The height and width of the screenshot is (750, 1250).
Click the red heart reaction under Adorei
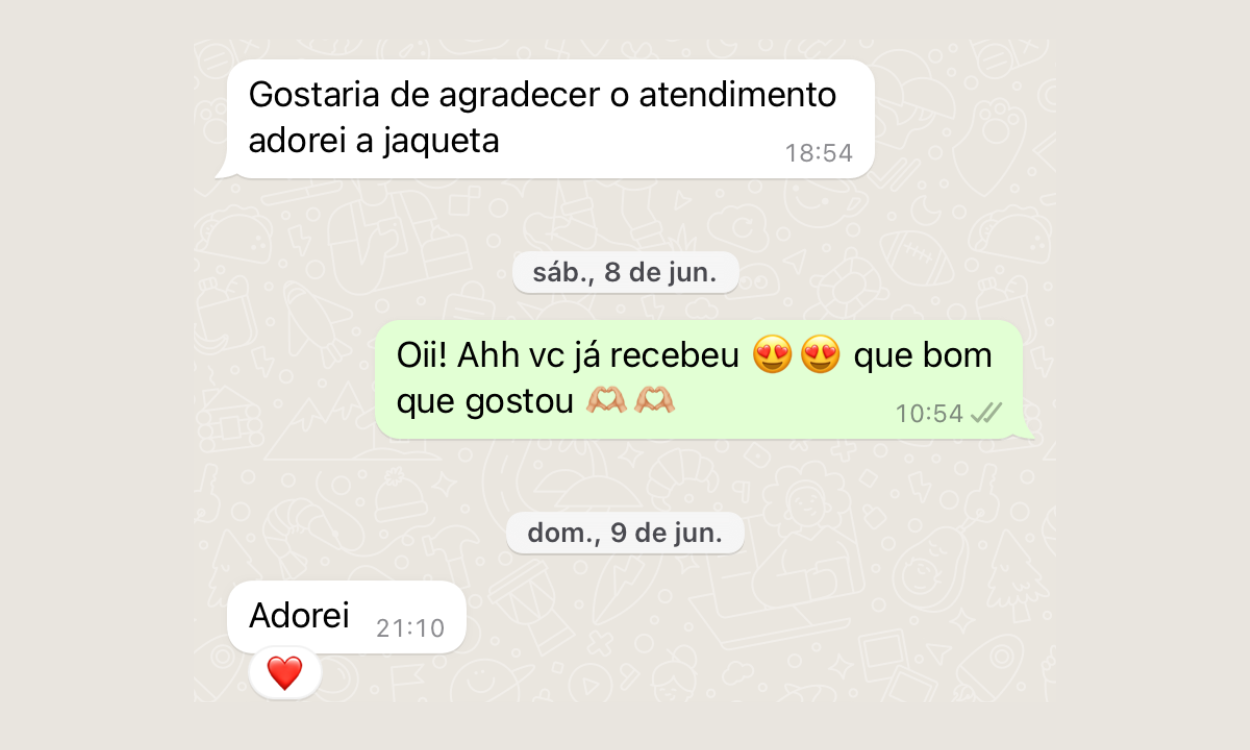tap(284, 673)
